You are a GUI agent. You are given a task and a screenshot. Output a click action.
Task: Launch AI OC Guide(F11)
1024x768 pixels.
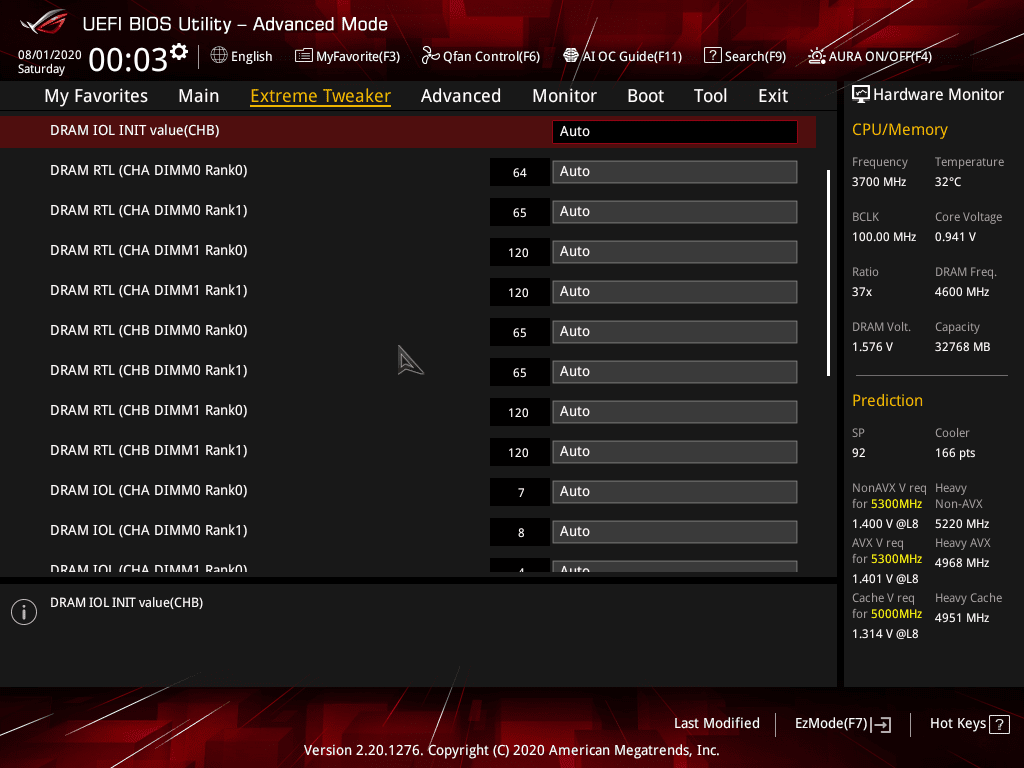click(x=622, y=56)
